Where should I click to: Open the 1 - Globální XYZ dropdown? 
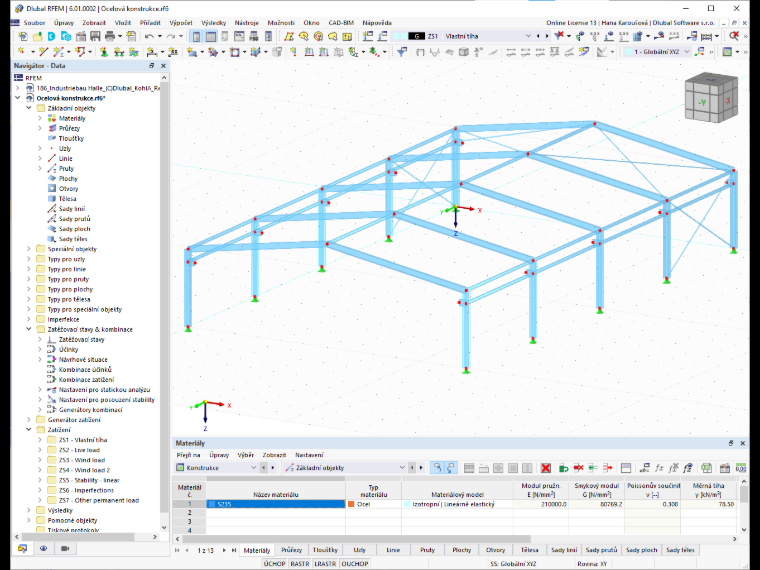(687, 51)
